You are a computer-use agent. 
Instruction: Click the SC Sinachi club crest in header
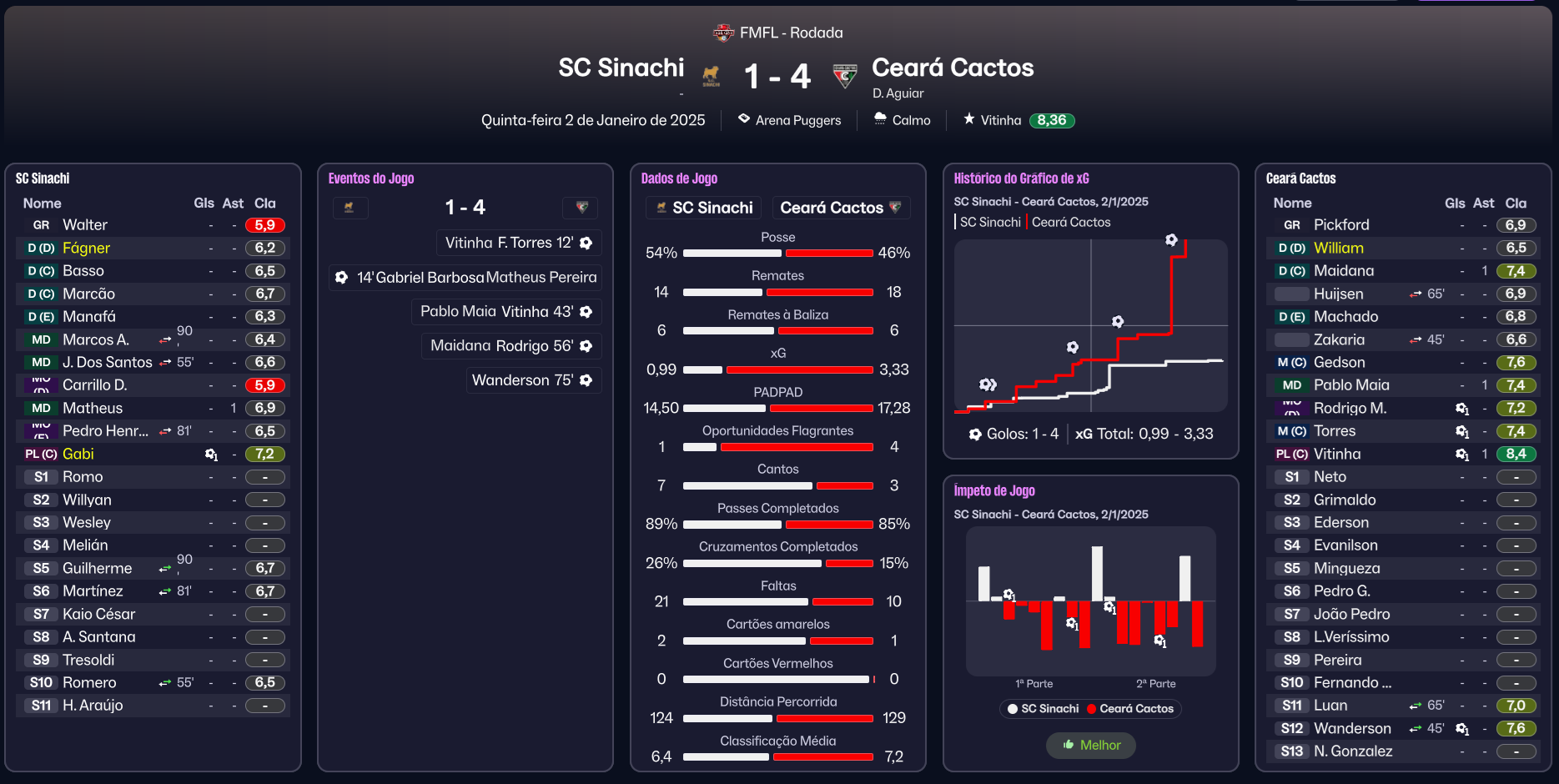coord(711,76)
